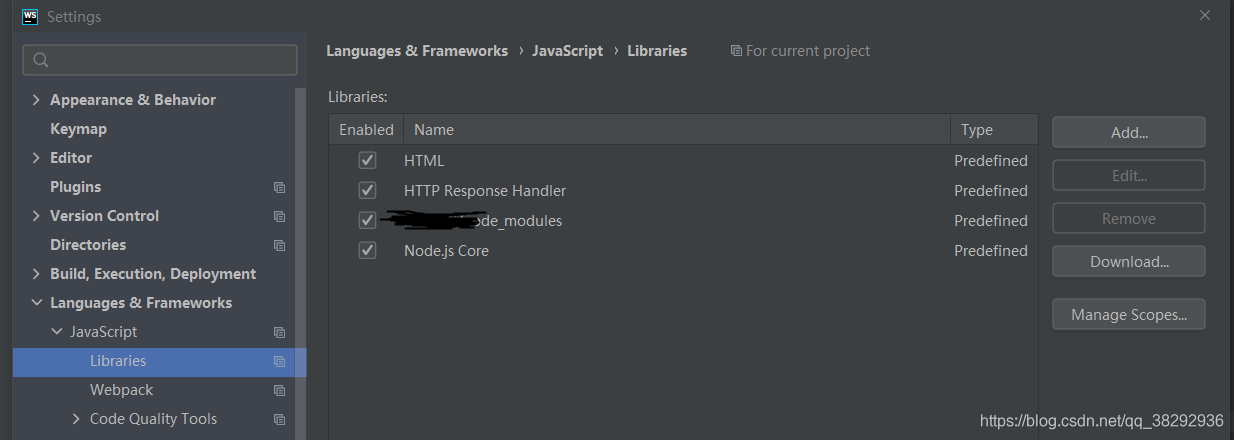The height and width of the screenshot is (440, 1234).
Task: Expand Build, Execution, Deployment section
Action: coord(36,274)
